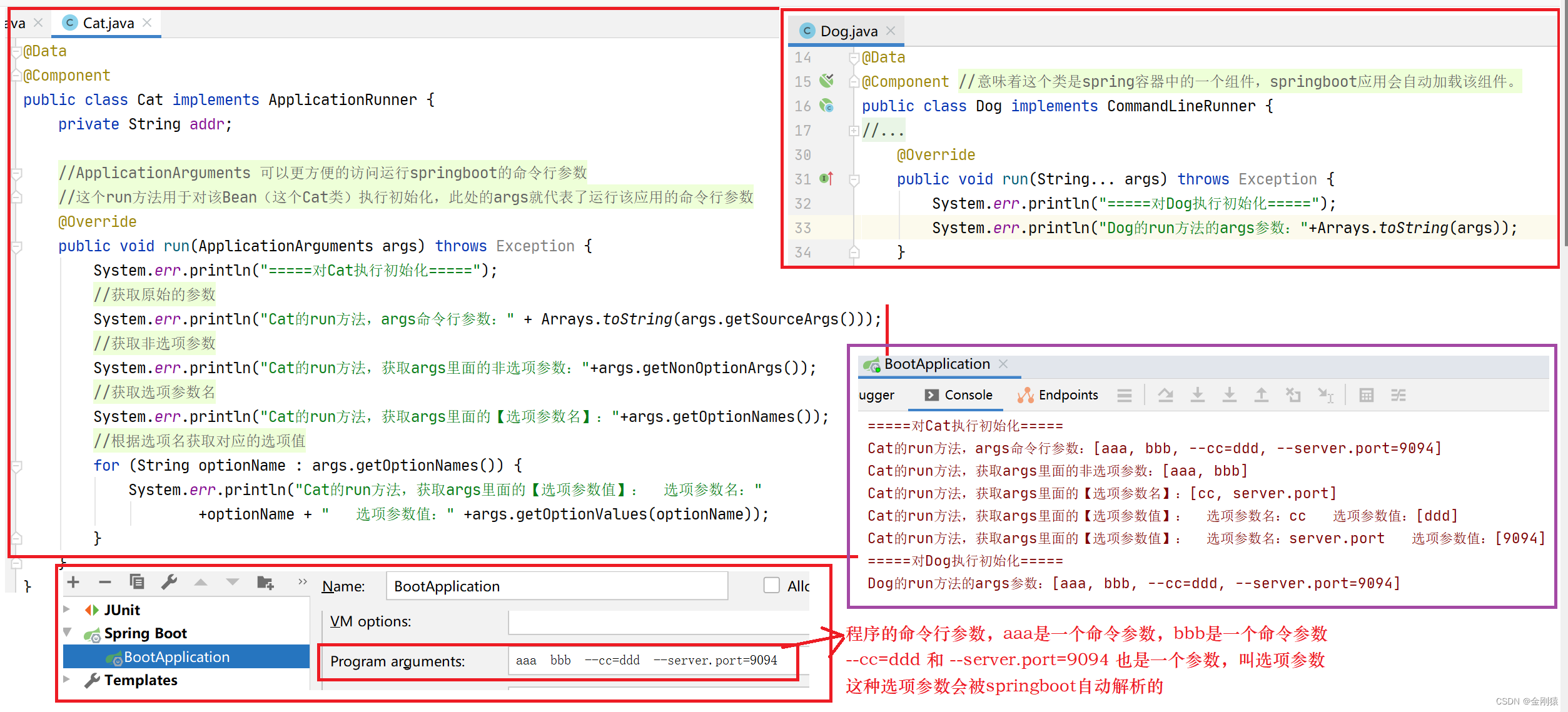Click the Spring Boot category icon
1568x712 pixels.
(93, 634)
